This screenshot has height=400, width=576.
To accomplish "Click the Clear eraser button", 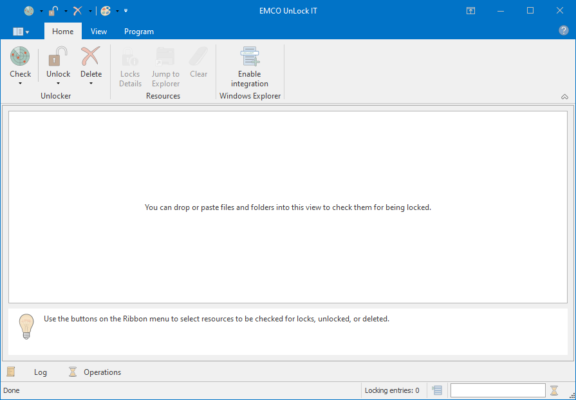I will [198, 62].
